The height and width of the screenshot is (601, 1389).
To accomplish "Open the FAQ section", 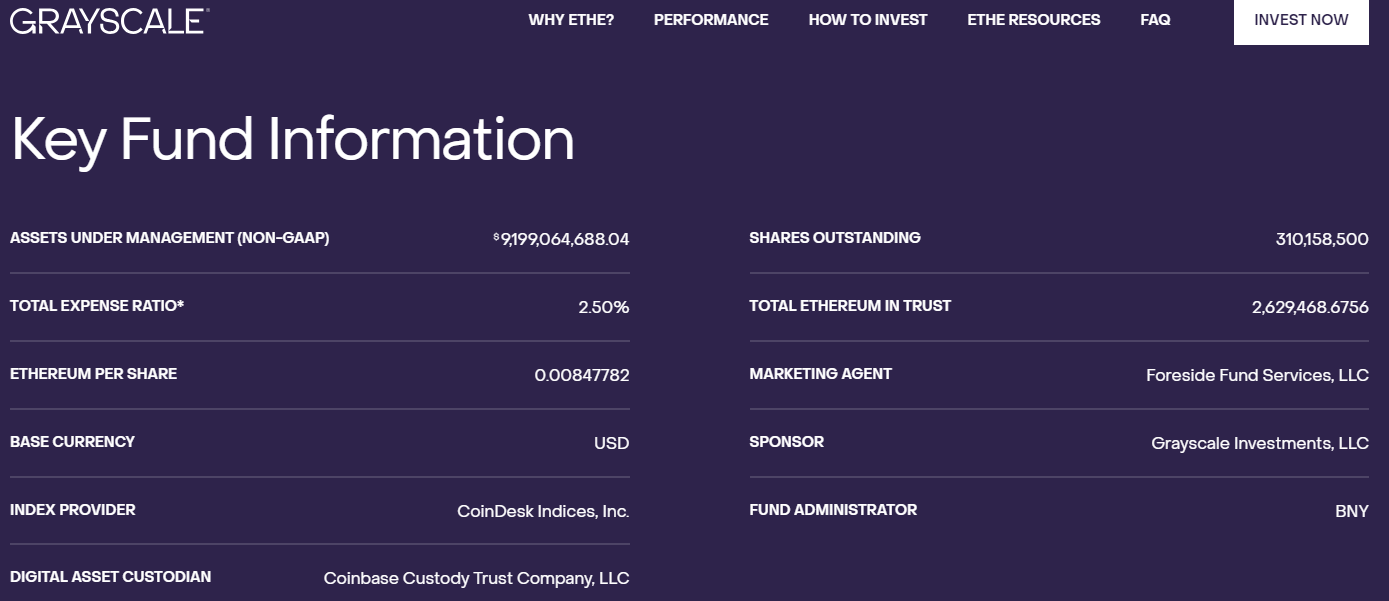I will coord(1154,19).
